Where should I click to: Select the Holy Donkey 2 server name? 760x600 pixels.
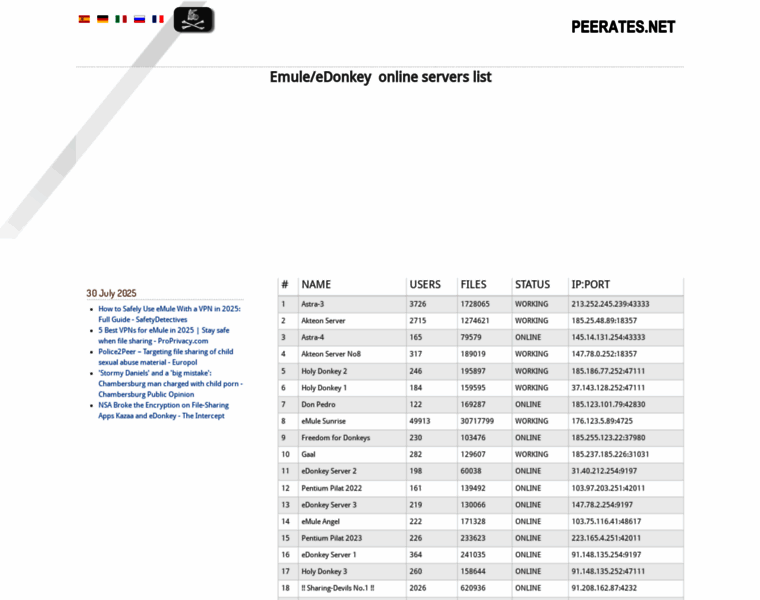click(324, 371)
